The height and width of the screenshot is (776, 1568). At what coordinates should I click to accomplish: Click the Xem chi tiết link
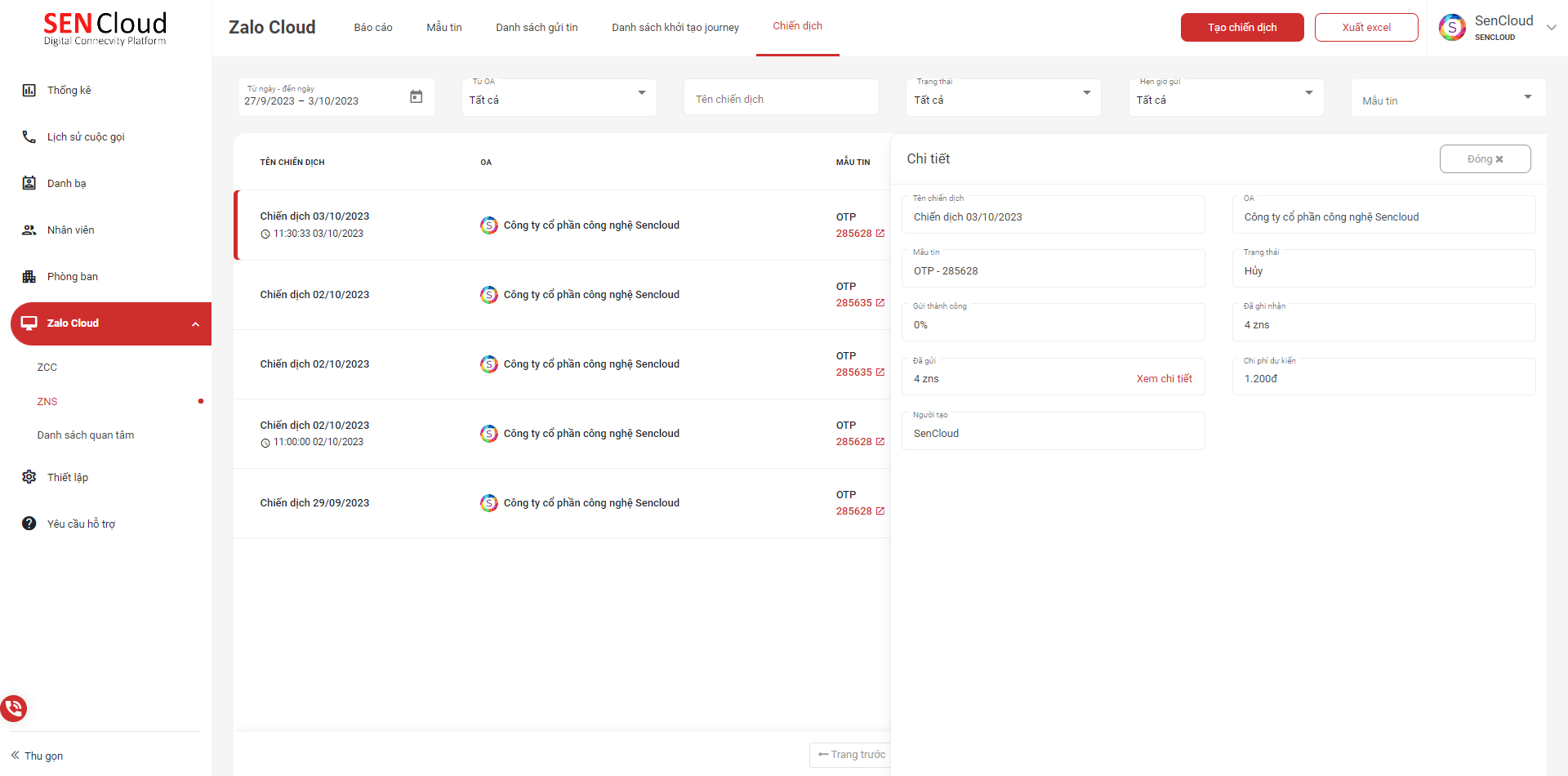pos(1164,379)
